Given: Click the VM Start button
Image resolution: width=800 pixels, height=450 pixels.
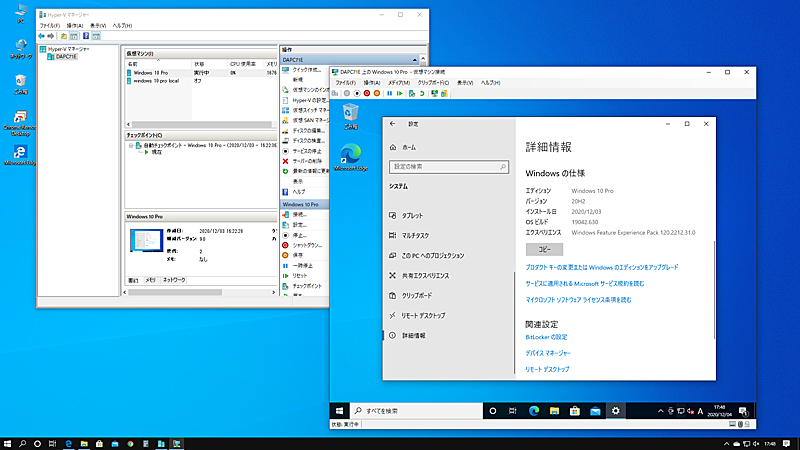Looking at the screenshot, I should (340, 411).
